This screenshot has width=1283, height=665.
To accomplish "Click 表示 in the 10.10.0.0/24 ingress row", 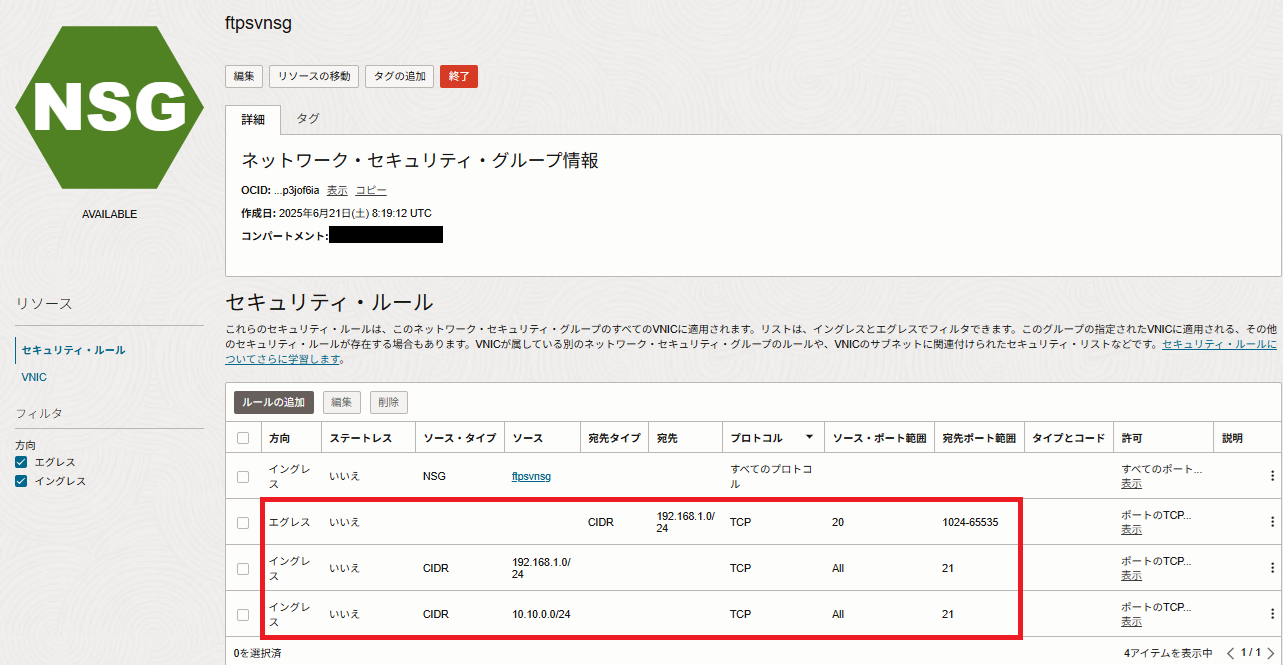I will 1131,622.
